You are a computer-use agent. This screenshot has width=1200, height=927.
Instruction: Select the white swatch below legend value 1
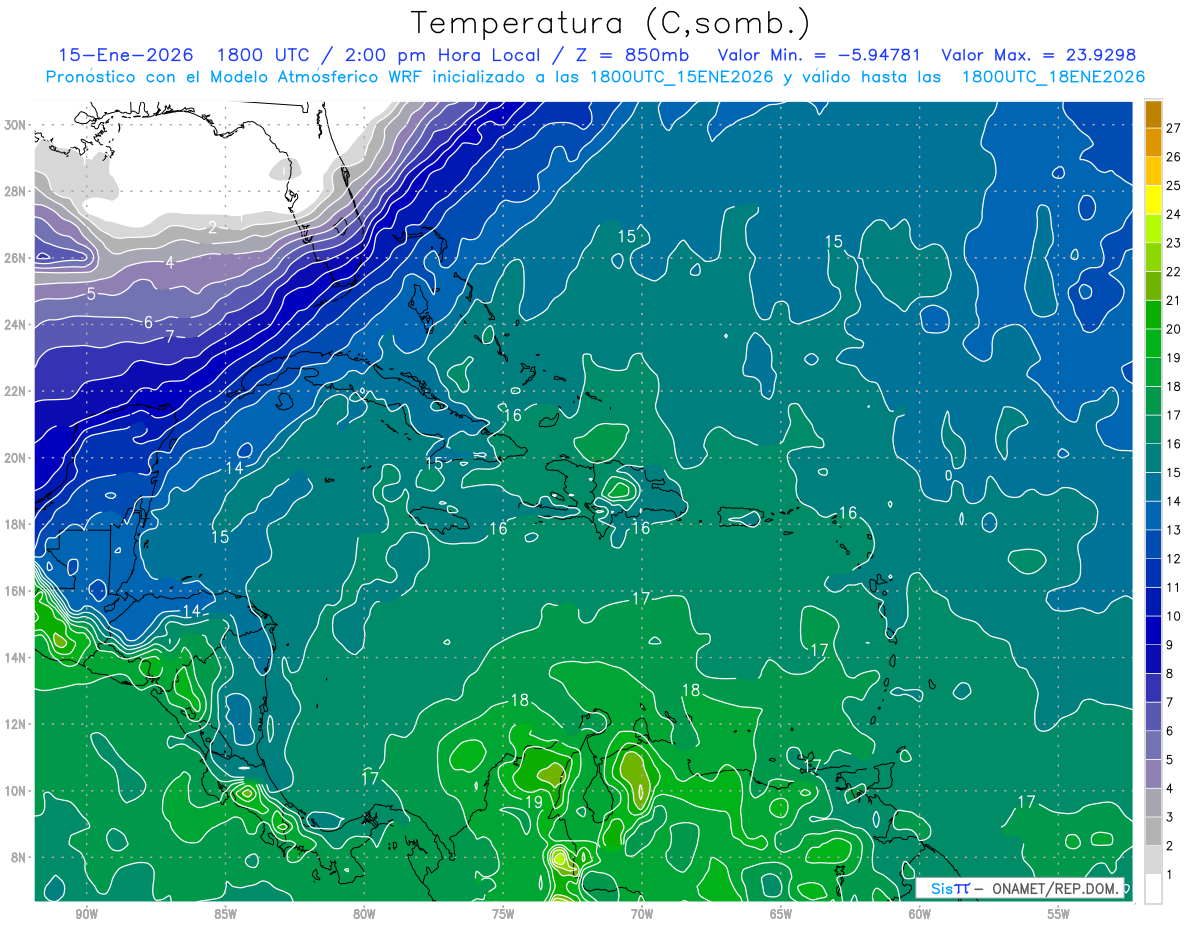click(x=1153, y=888)
